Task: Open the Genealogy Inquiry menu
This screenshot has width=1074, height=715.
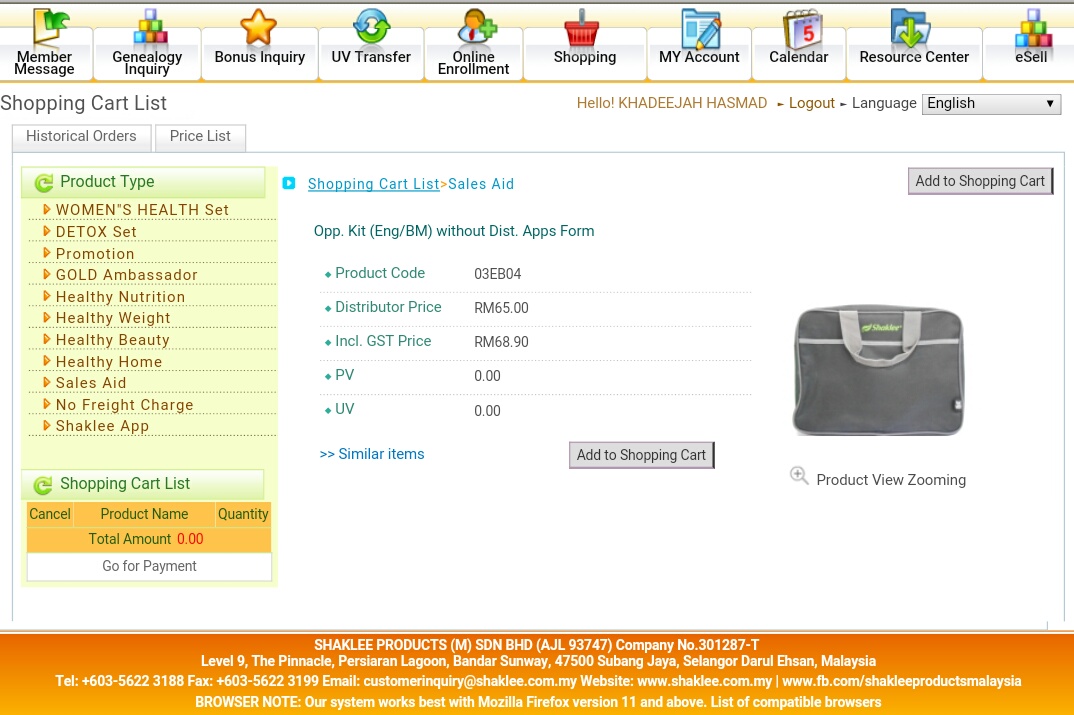Action: (x=147, y=62)
